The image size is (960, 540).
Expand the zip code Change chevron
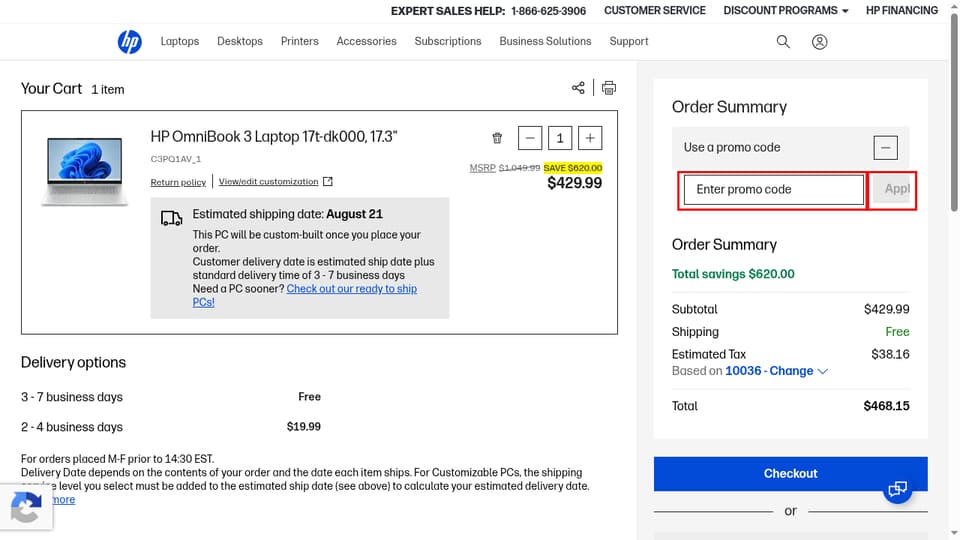point(822,371)
